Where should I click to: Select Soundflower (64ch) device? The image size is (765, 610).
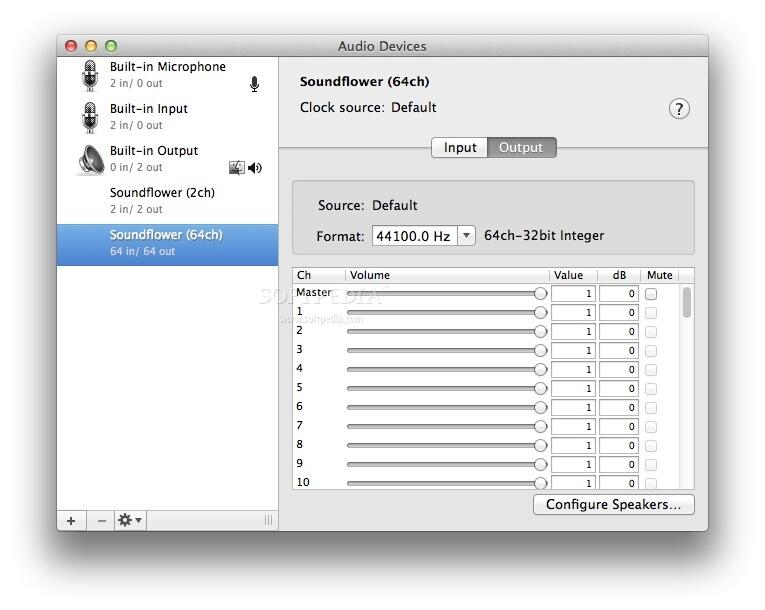click(x=167, y=244)
